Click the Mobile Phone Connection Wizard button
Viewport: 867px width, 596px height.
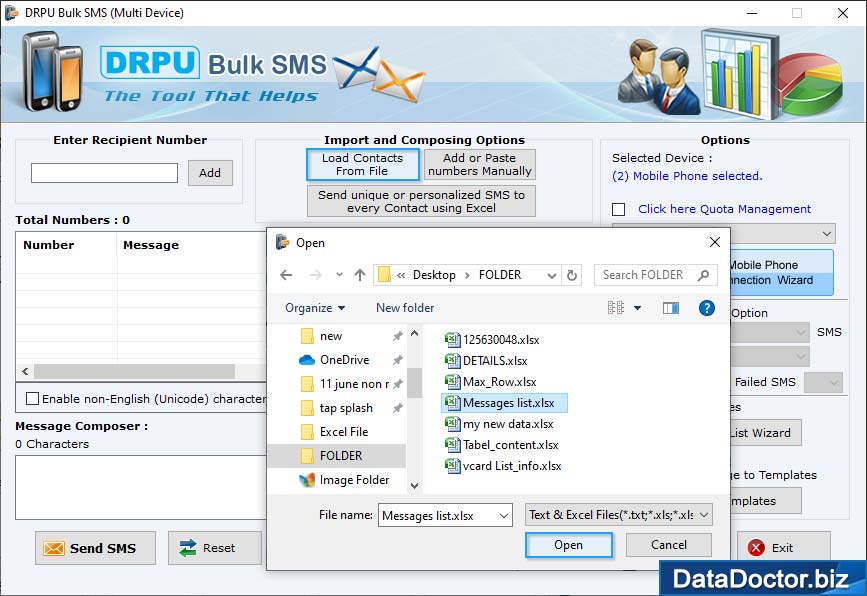(x=781, y=273)
